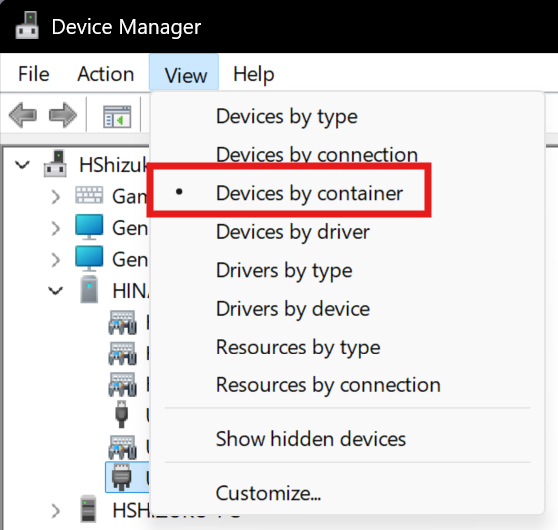
Task: Expand the second Gen monitor node
Action: click(x=56, y=260)
